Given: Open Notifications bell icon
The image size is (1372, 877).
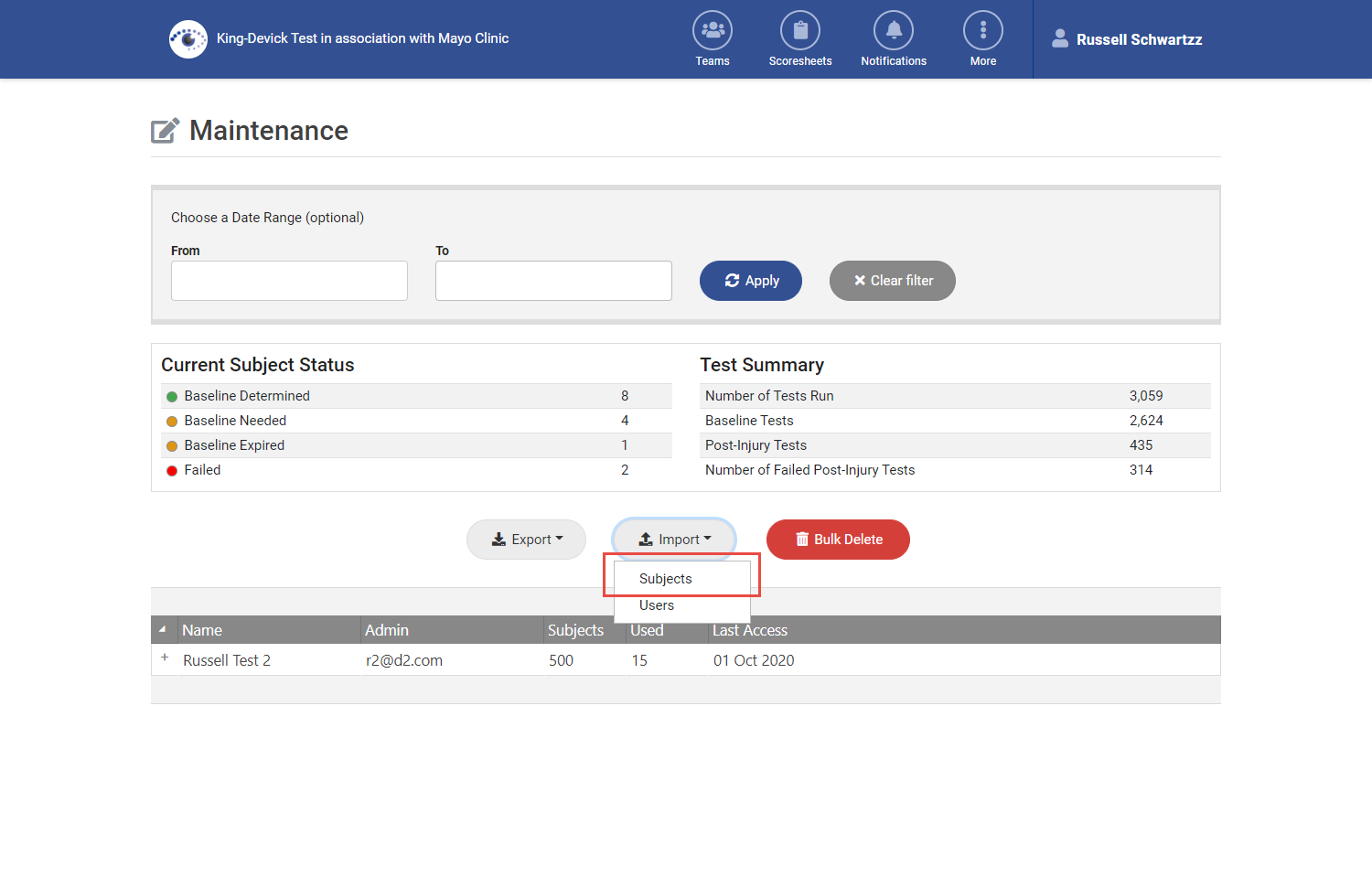Looking at the screenshot, I should click(x=893, y=31).
